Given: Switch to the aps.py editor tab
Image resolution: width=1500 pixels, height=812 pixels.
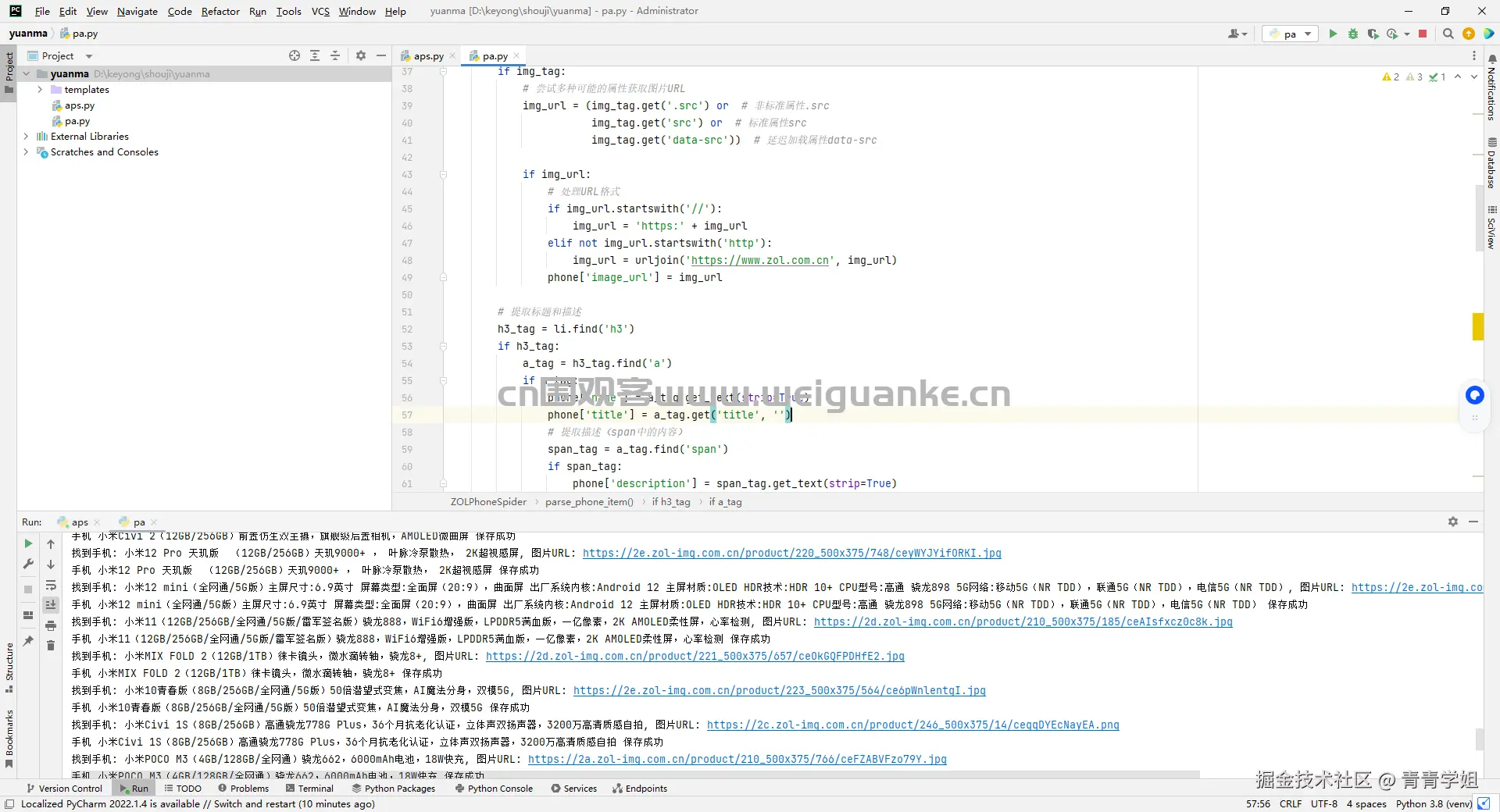Looking at the screenshot, I should coord(427,55).
